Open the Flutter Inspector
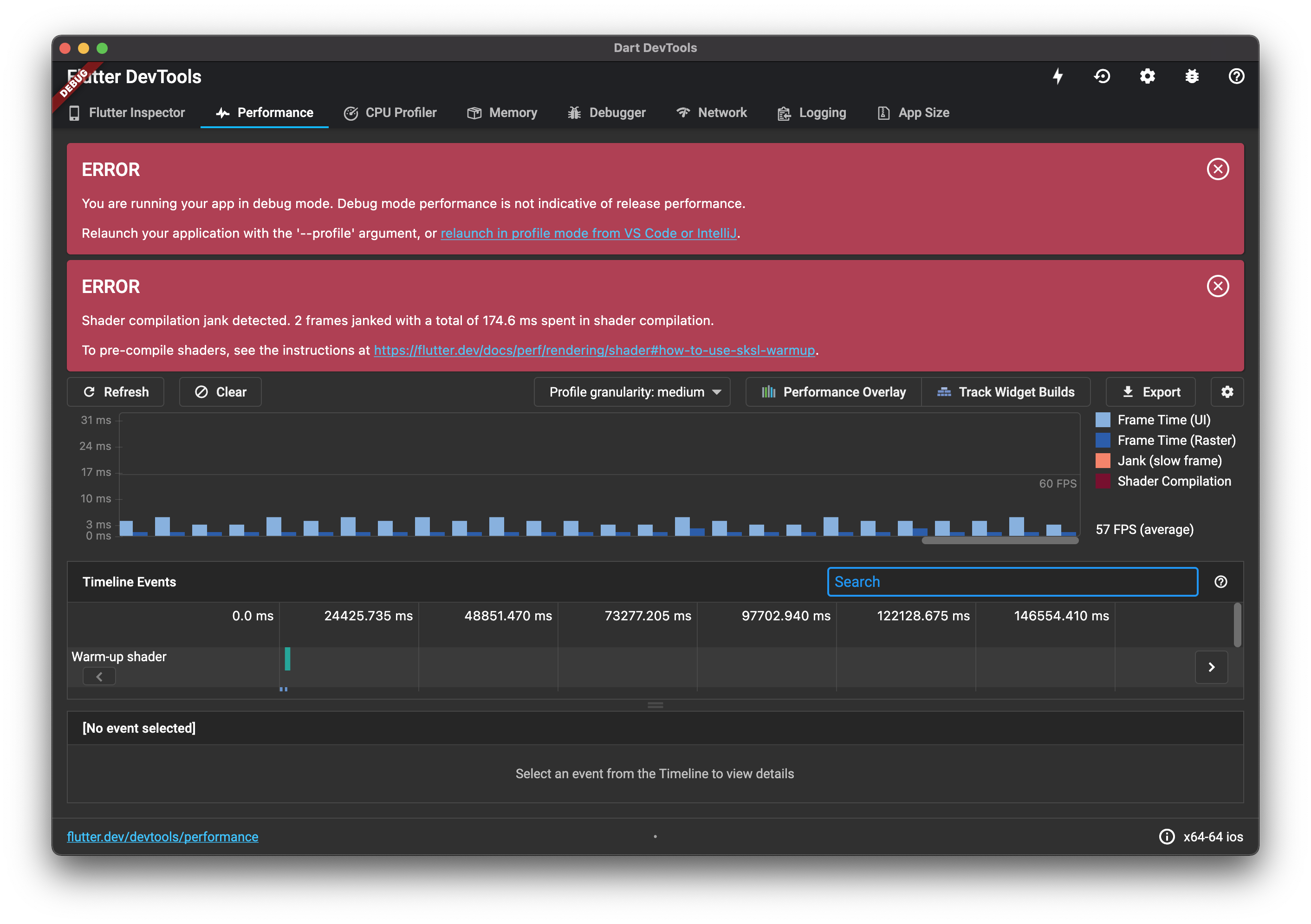Image resolution: width=1311 pixels, height=924 pixels. (x=127, y=112)
